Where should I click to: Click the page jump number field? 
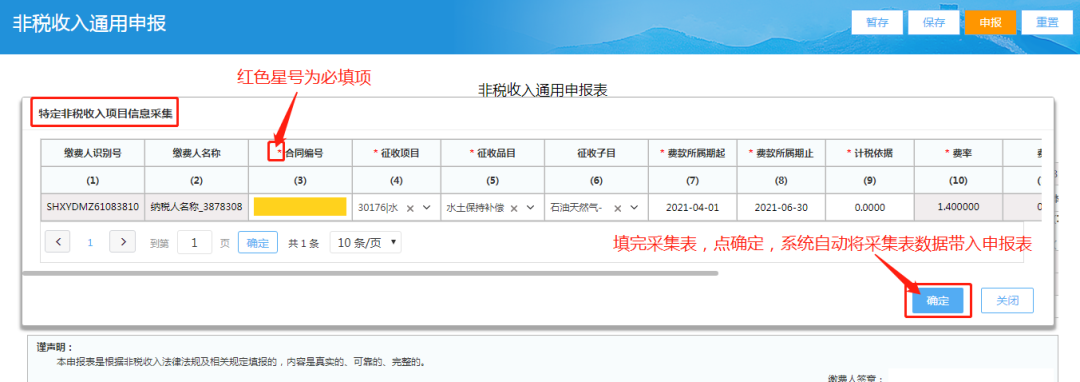tap(194, 242)
